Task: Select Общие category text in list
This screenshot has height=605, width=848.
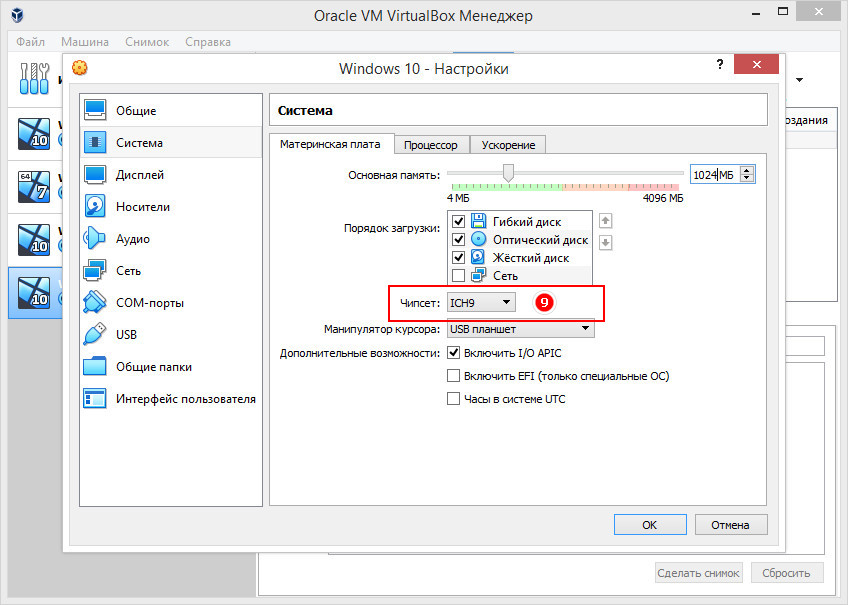Action: click(136, 111)
